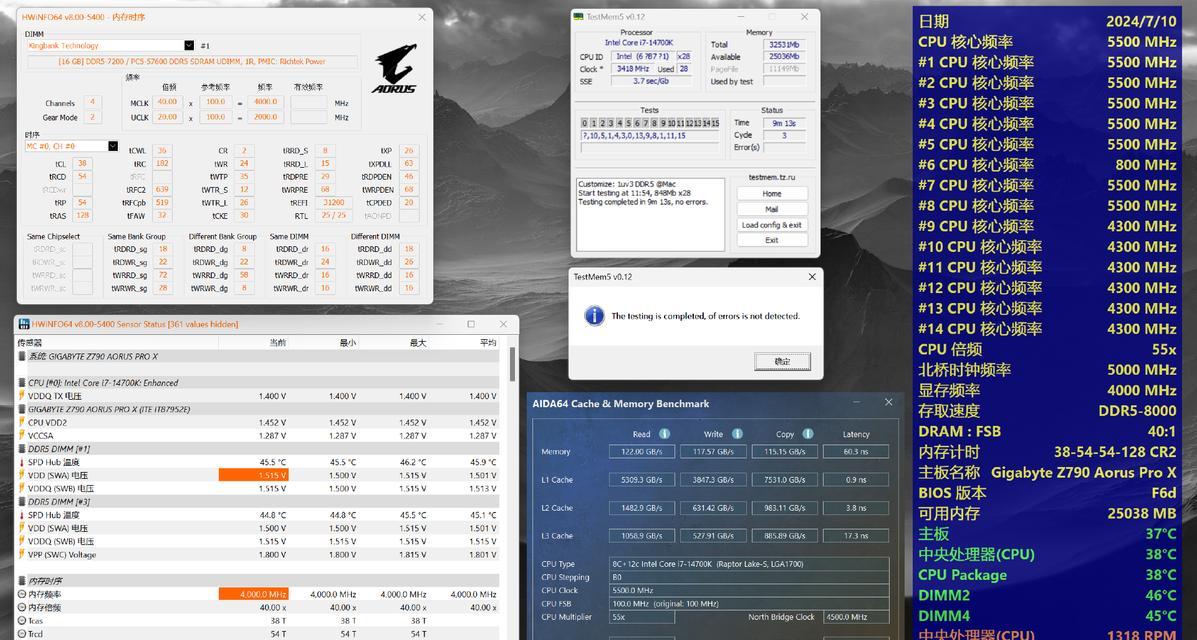The image size is (1197, 640).
Task: Open the info icon next to Write in AIDA64
Action: tap(737, 434)
